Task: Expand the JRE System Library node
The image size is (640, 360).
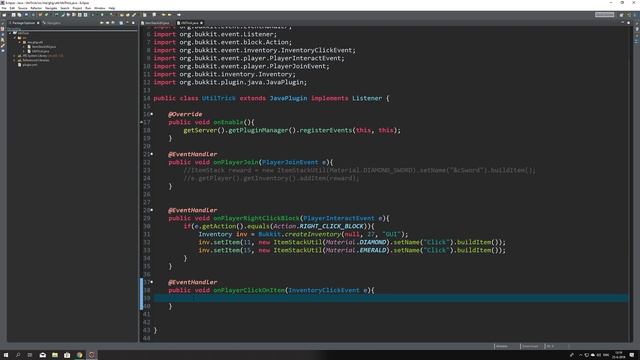Action: (x=15, y=56)
